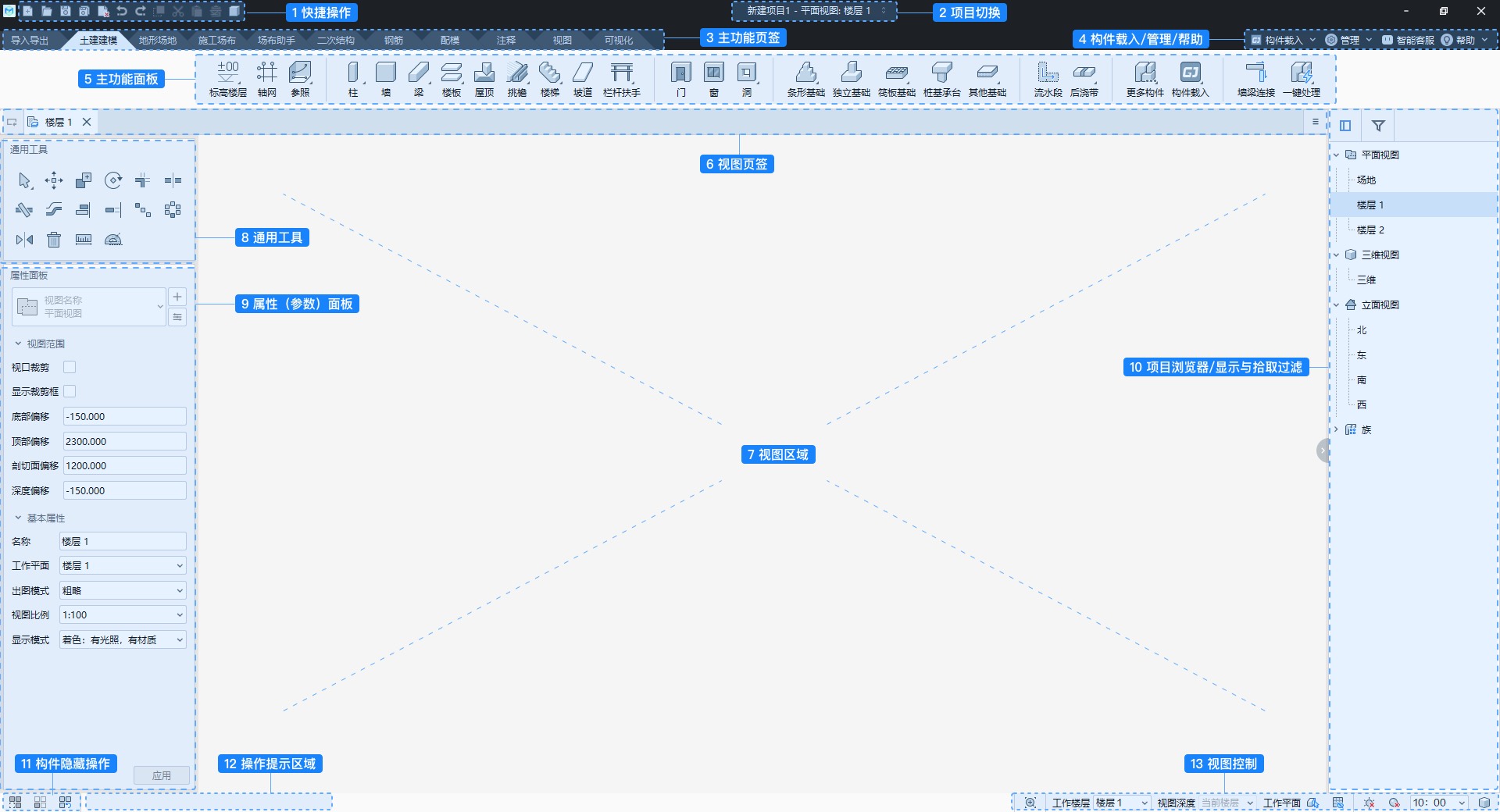This screenshot has width=1500, height=812.
Task: Select the 梁 (beam) tool
Action: coord(419,79)
